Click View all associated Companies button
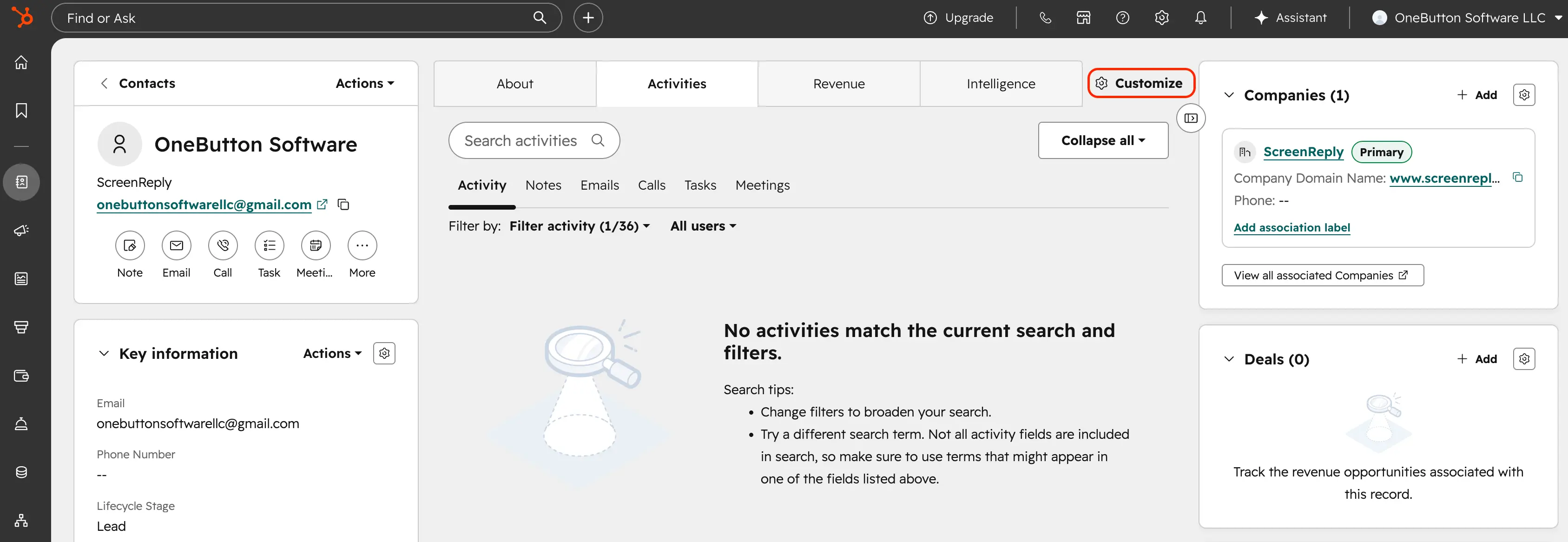 pos(1322,275)
